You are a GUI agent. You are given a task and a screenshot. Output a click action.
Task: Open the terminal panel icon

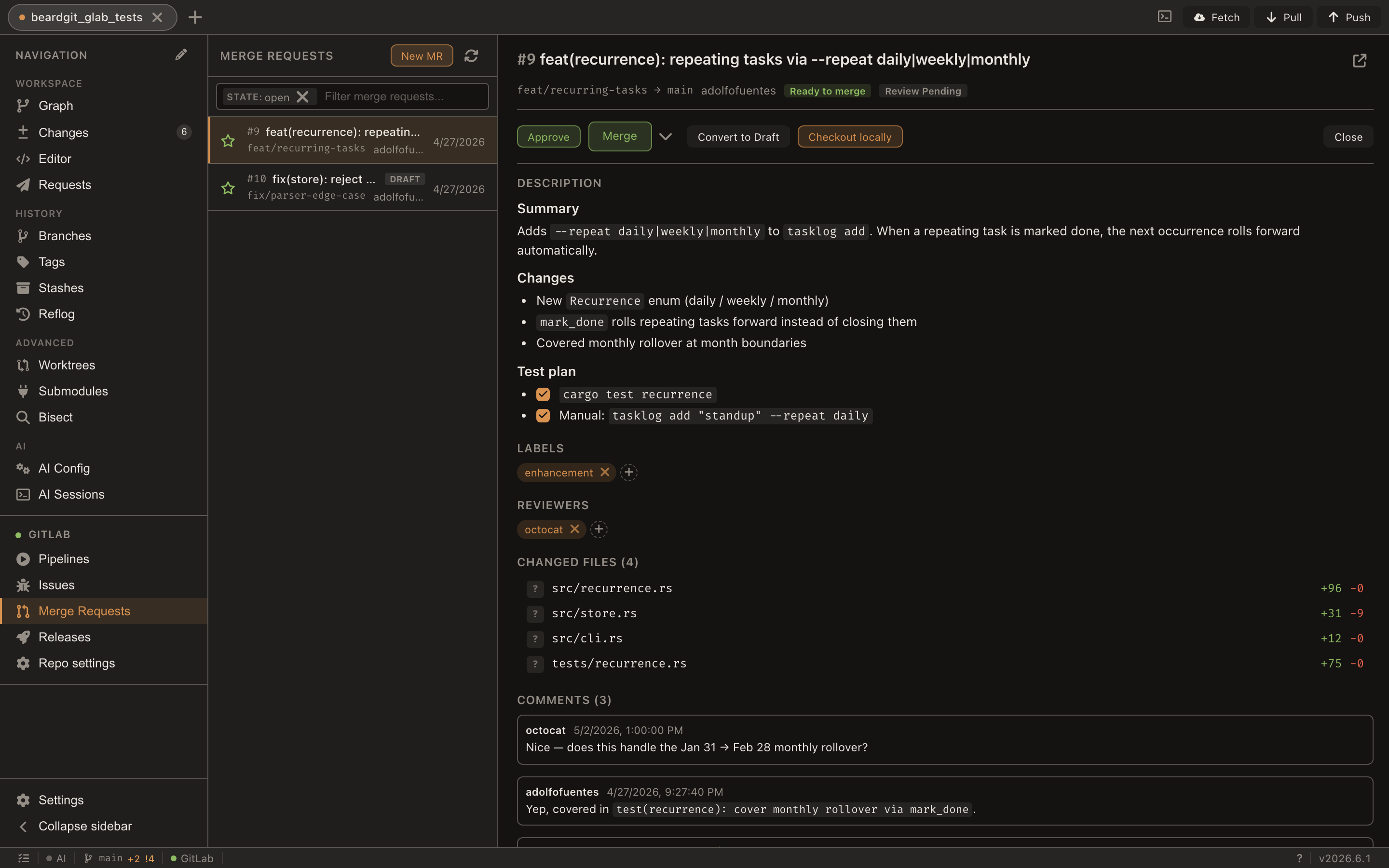click(x=1164, y=17)
